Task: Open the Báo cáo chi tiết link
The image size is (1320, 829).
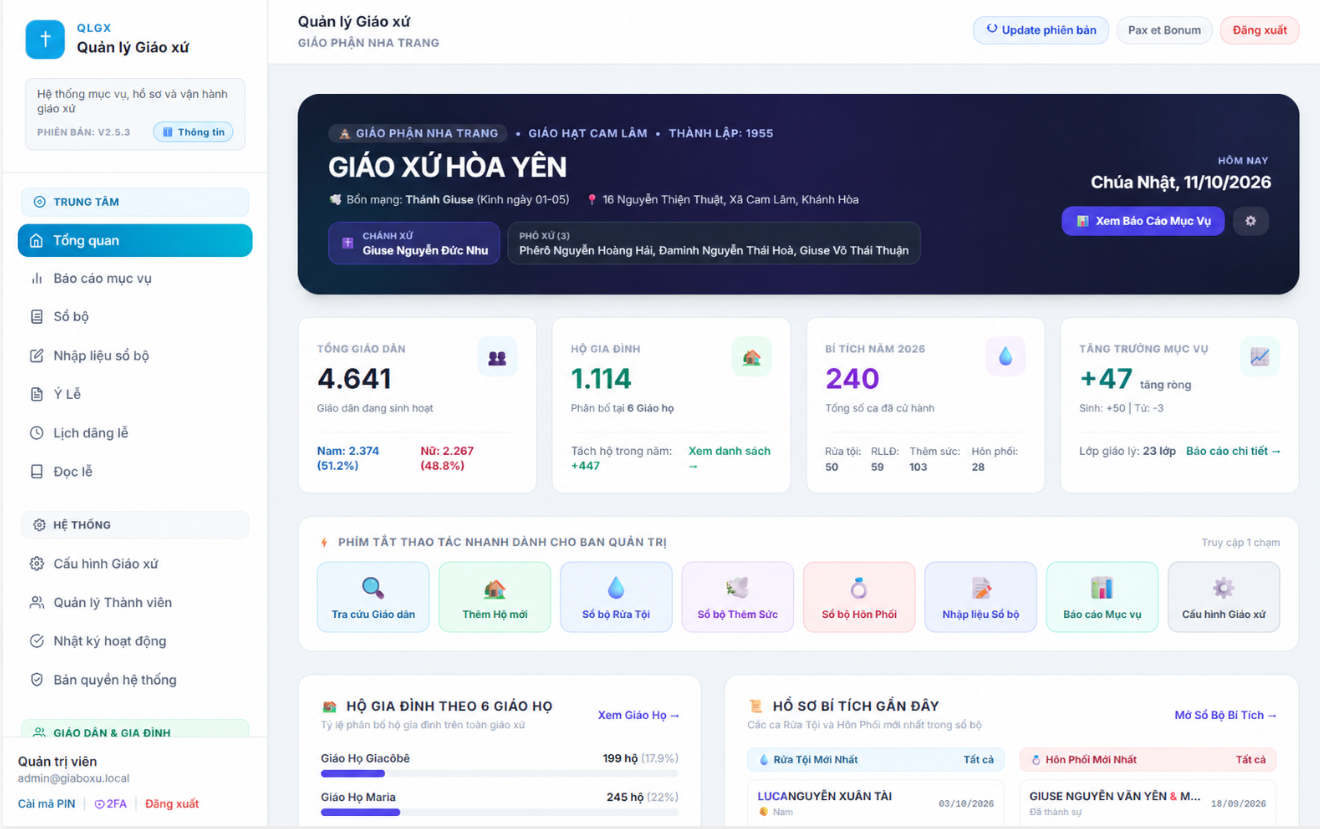Action: click(x=1233, y=451)
